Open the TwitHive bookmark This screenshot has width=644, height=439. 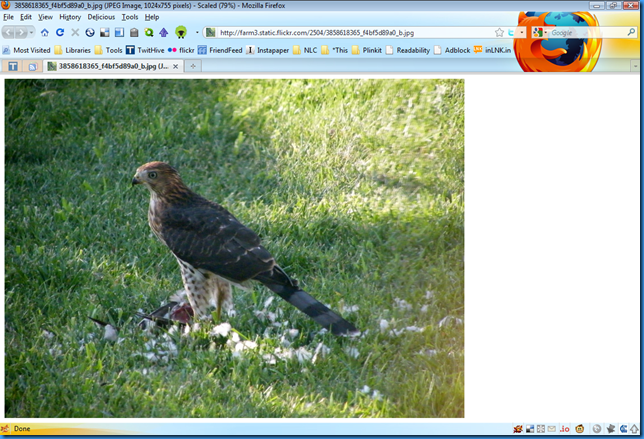coord(145,50)
